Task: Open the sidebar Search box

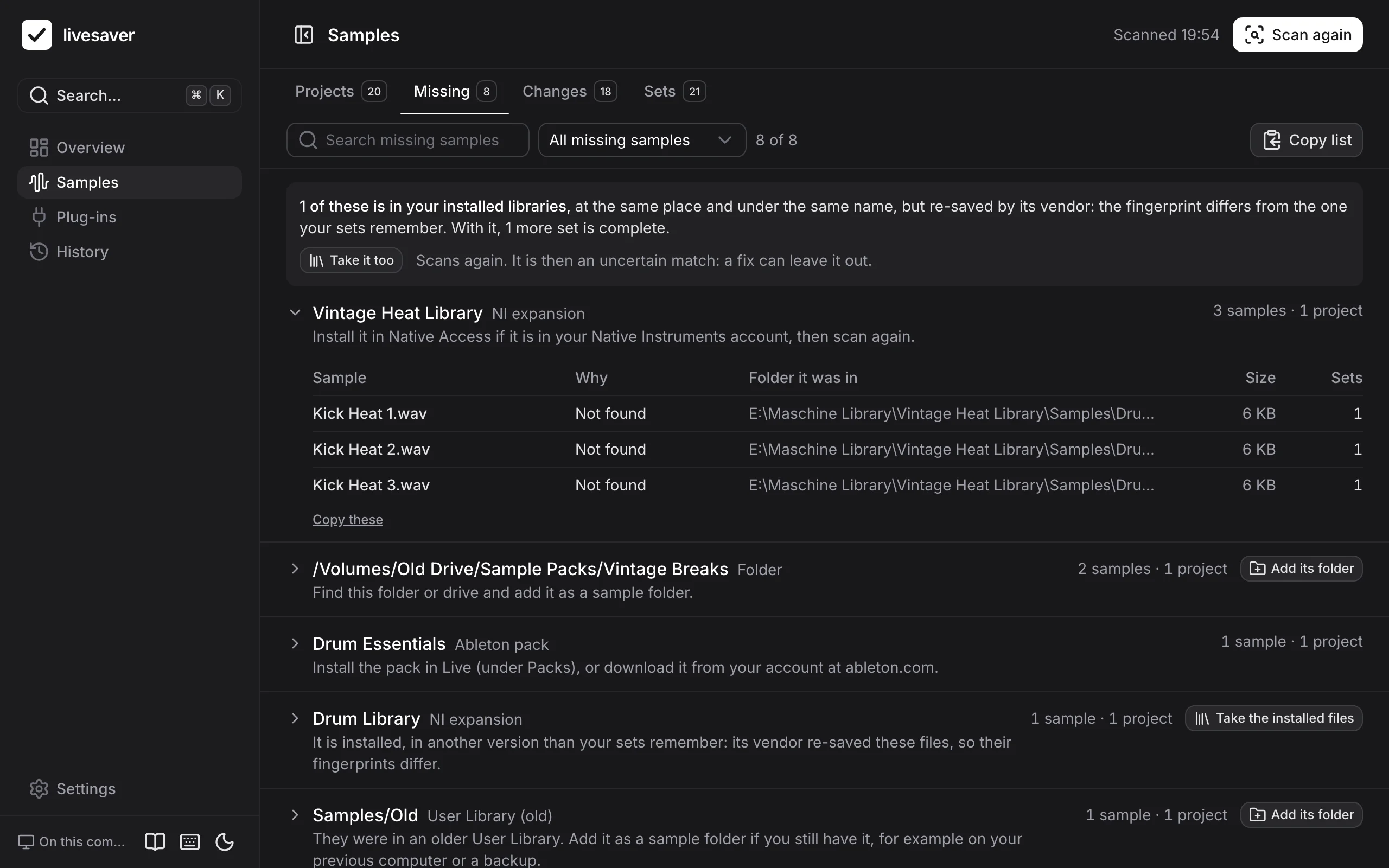Action: (x=130, y=95)
